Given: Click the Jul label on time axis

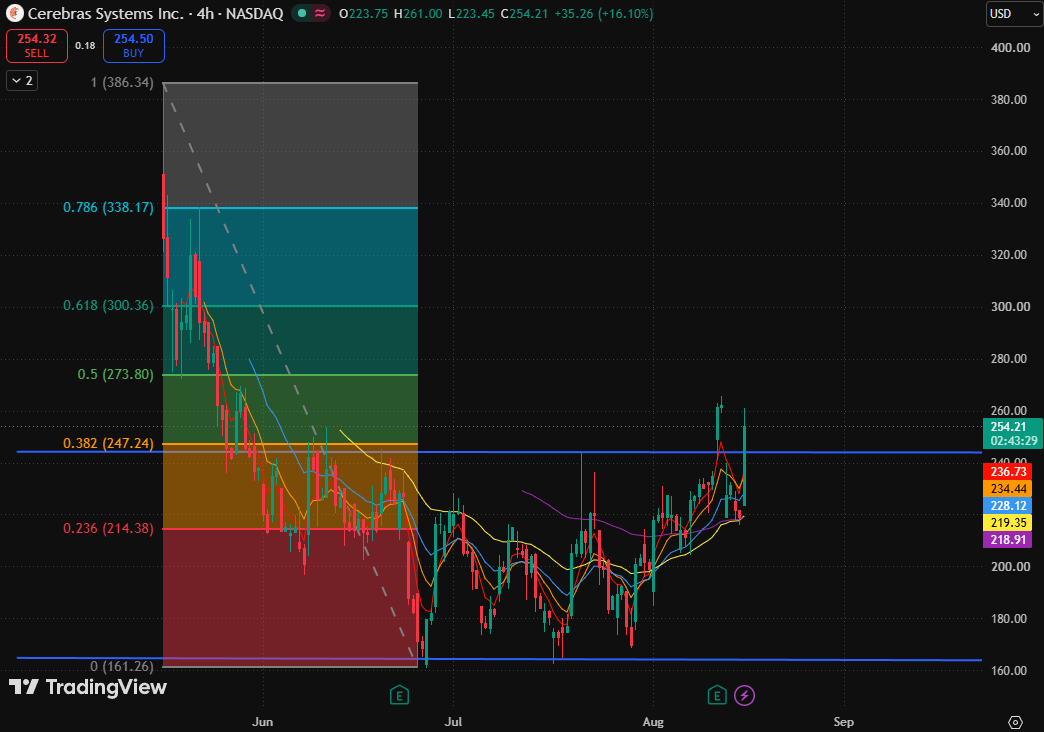Looking at the screenshot, I should tap(453, 722).
